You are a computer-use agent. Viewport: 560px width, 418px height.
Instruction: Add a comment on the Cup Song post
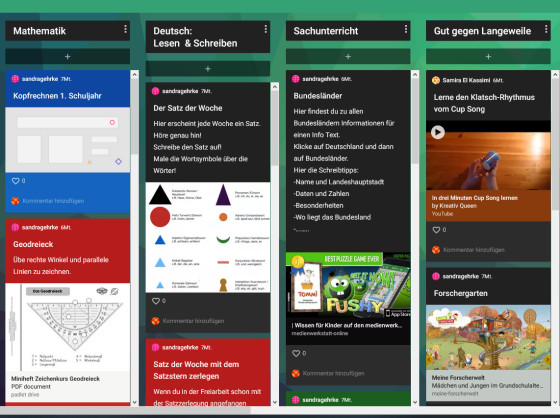tap(474, 250)
